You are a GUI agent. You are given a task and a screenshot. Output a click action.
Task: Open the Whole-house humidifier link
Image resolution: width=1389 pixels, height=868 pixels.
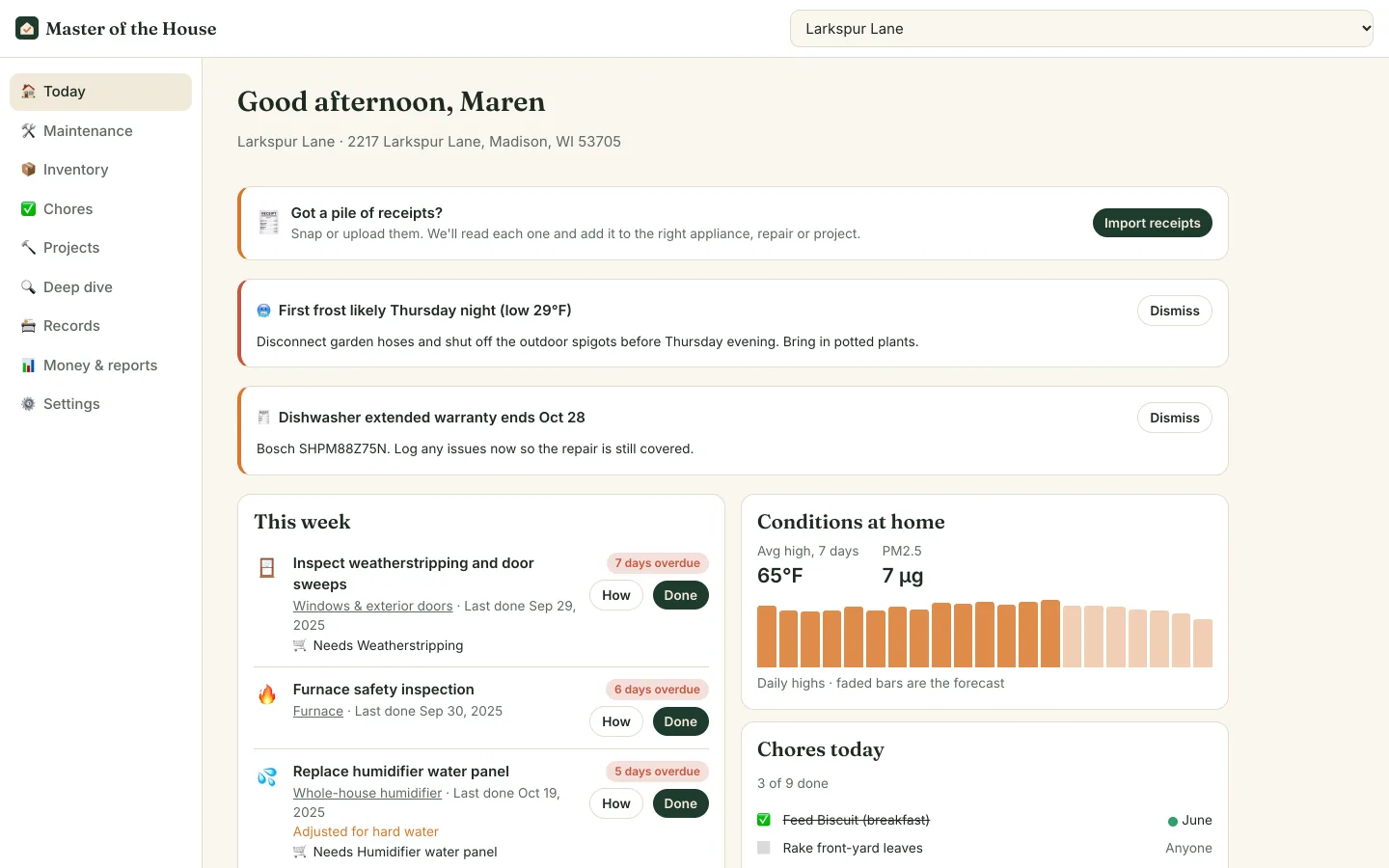coord(368,793)
